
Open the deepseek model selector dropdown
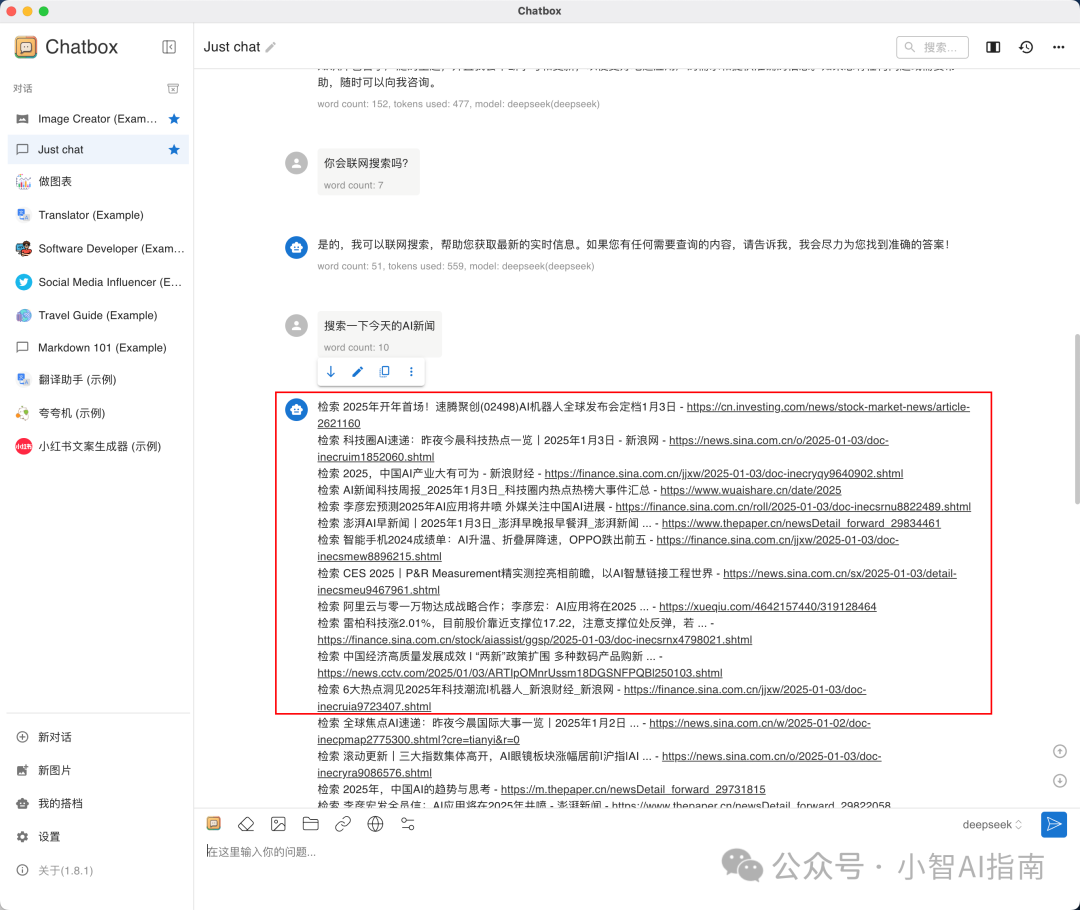[x=990, y=824]
